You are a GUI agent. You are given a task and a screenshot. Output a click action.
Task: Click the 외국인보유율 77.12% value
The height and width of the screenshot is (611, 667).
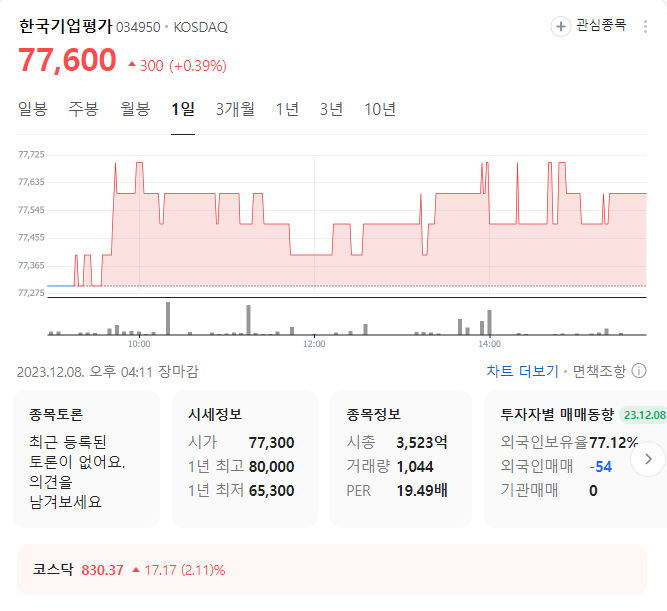pyautogui.click(x=614, y=443)
